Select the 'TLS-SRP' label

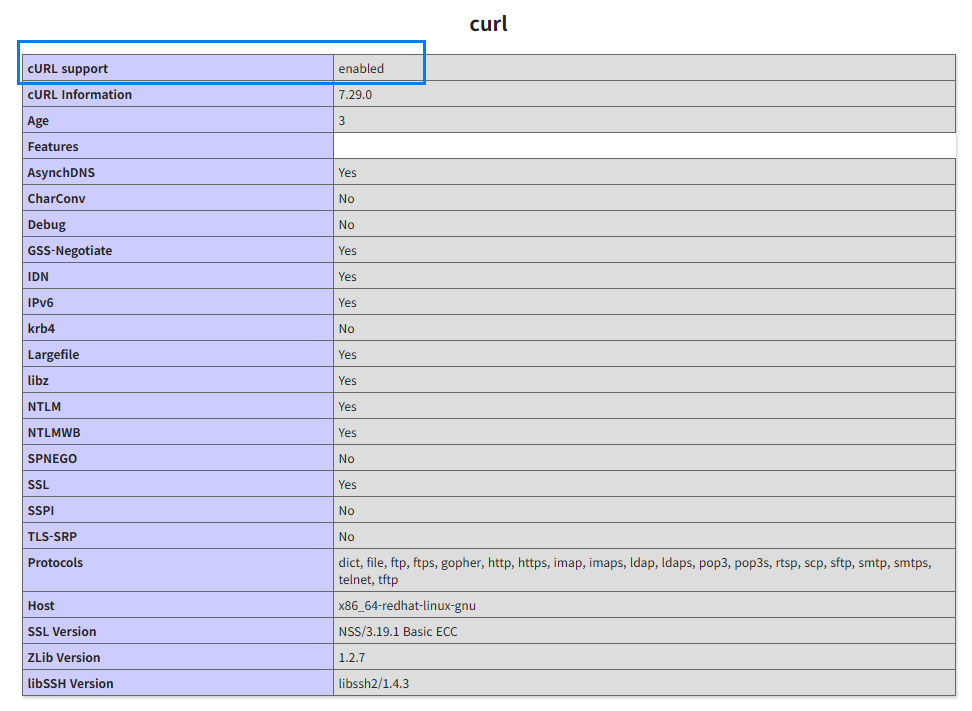tap(52, 537)
